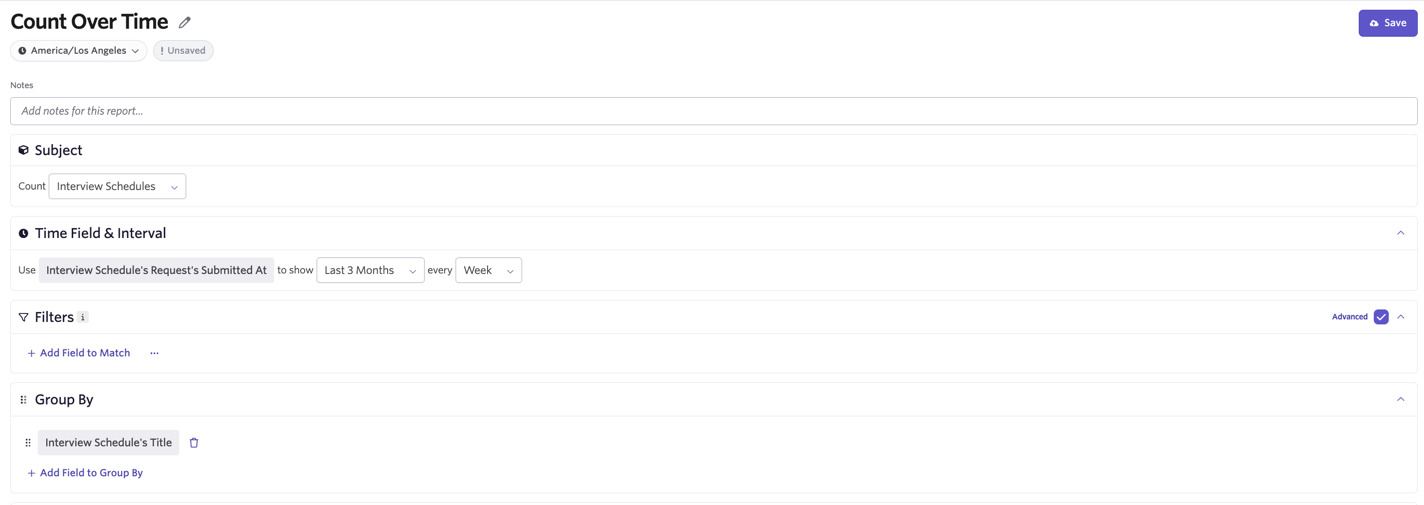Collapse the Group By section

point(1400,399)
